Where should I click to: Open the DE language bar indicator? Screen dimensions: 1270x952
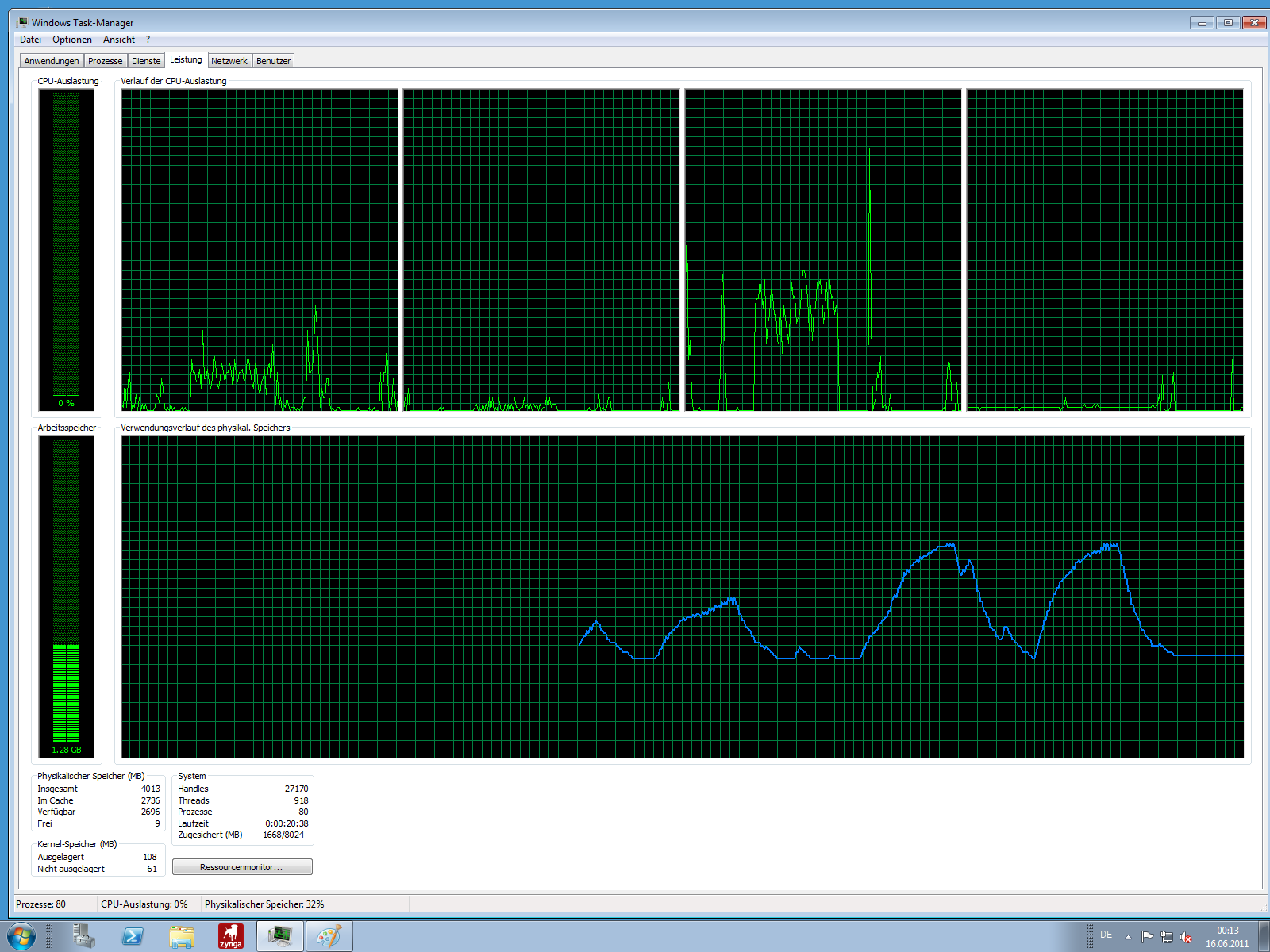(1106, 935)
